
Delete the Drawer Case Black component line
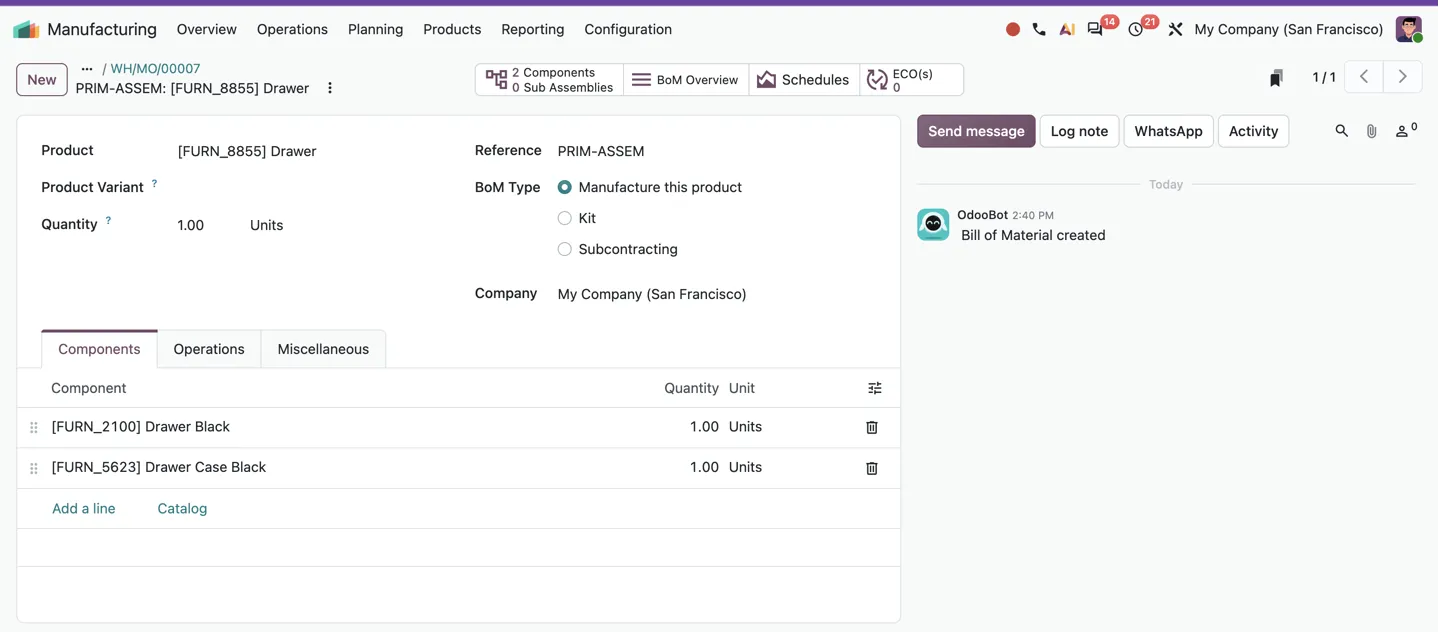coord(872,468)
